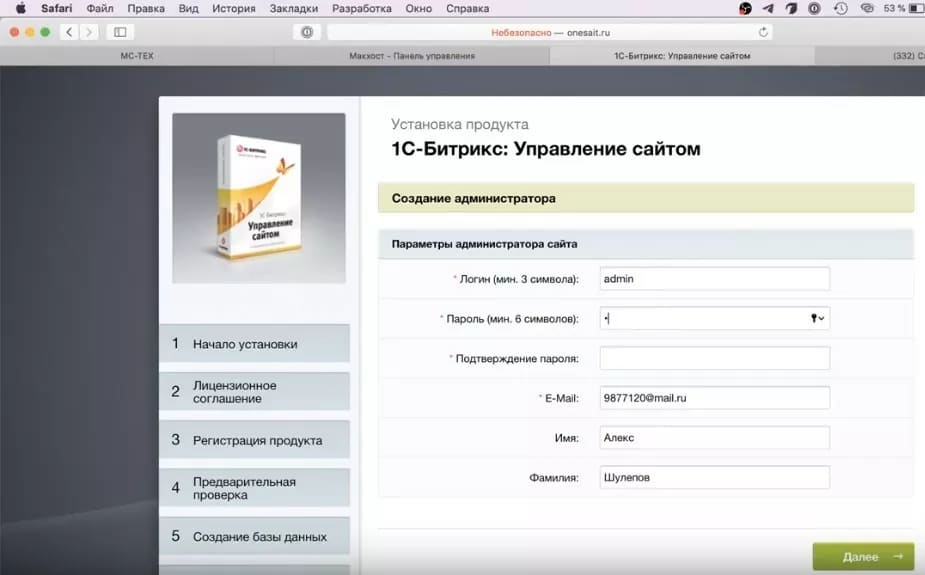Screen dimensions: 925x575
Task: Switch to Макхост – Панель управления tab
Action: pyautogui.click(x=412, y=56)
